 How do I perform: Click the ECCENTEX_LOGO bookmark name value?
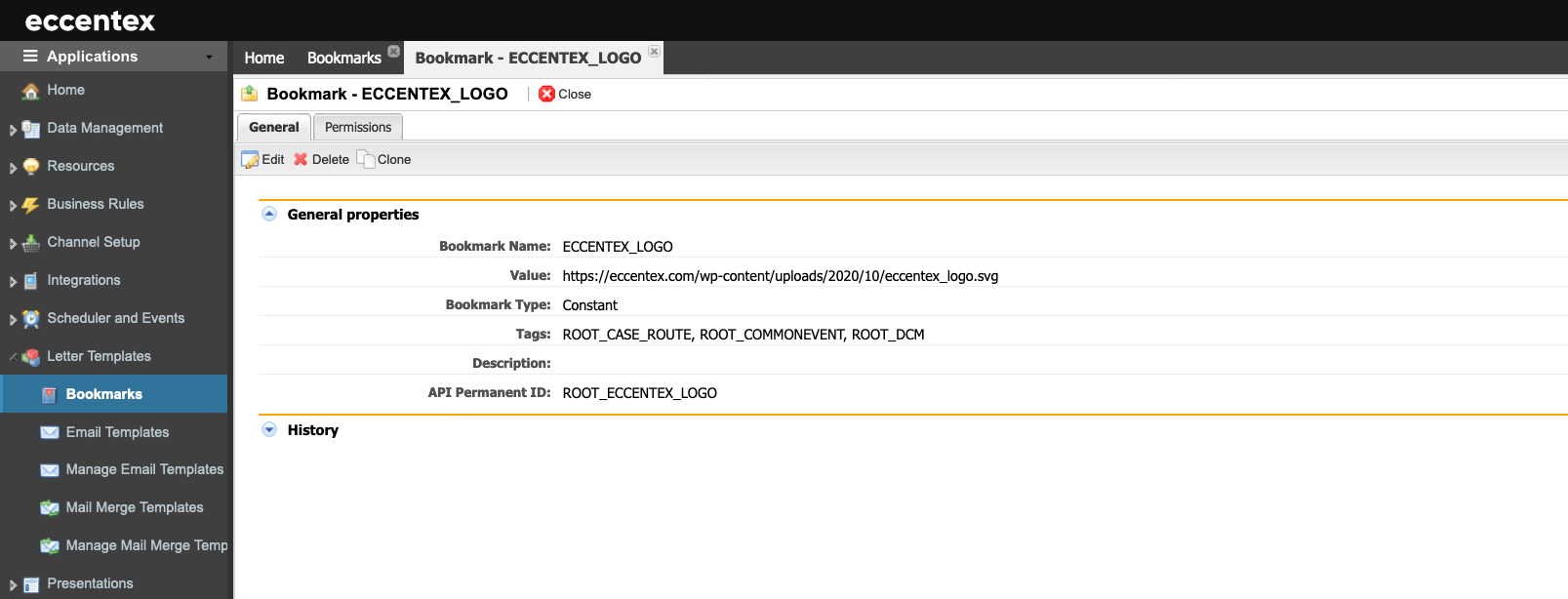618,247
